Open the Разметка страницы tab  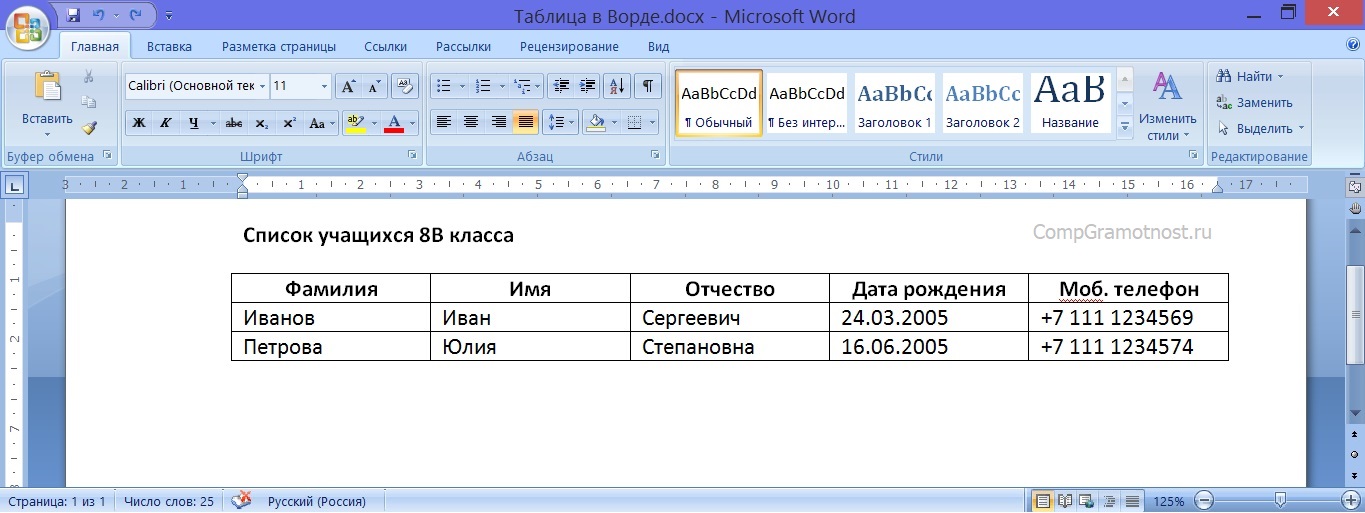point(278,47)
